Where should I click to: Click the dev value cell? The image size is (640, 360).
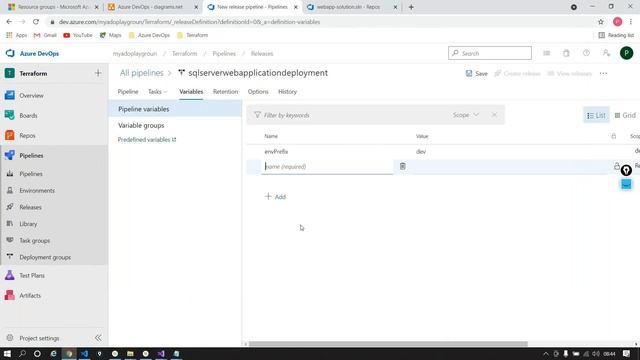pyautogui.click(x=421, y=151)
